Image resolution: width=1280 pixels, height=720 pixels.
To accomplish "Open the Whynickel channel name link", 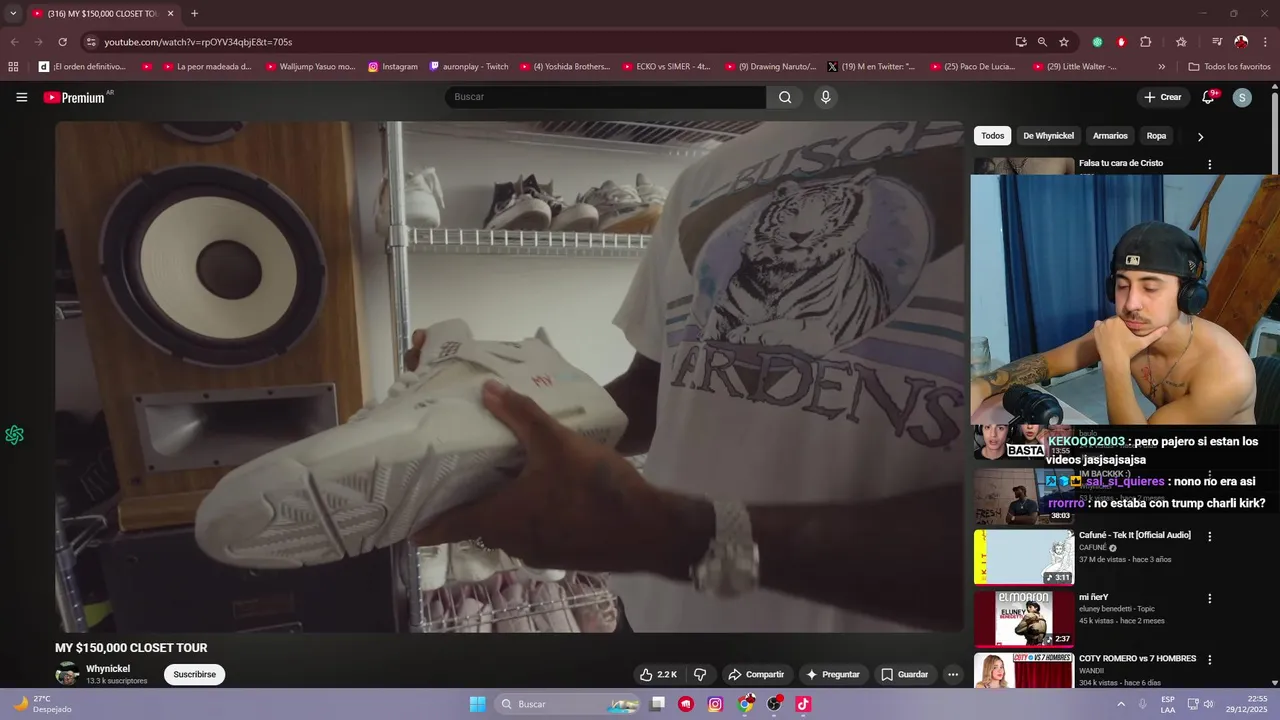I will 108,669.
